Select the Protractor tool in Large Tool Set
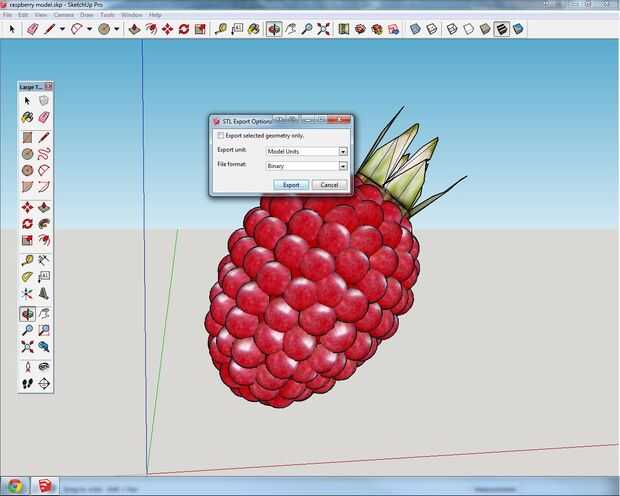The height and width of the screenshot is (496, 620). [27, 276]
